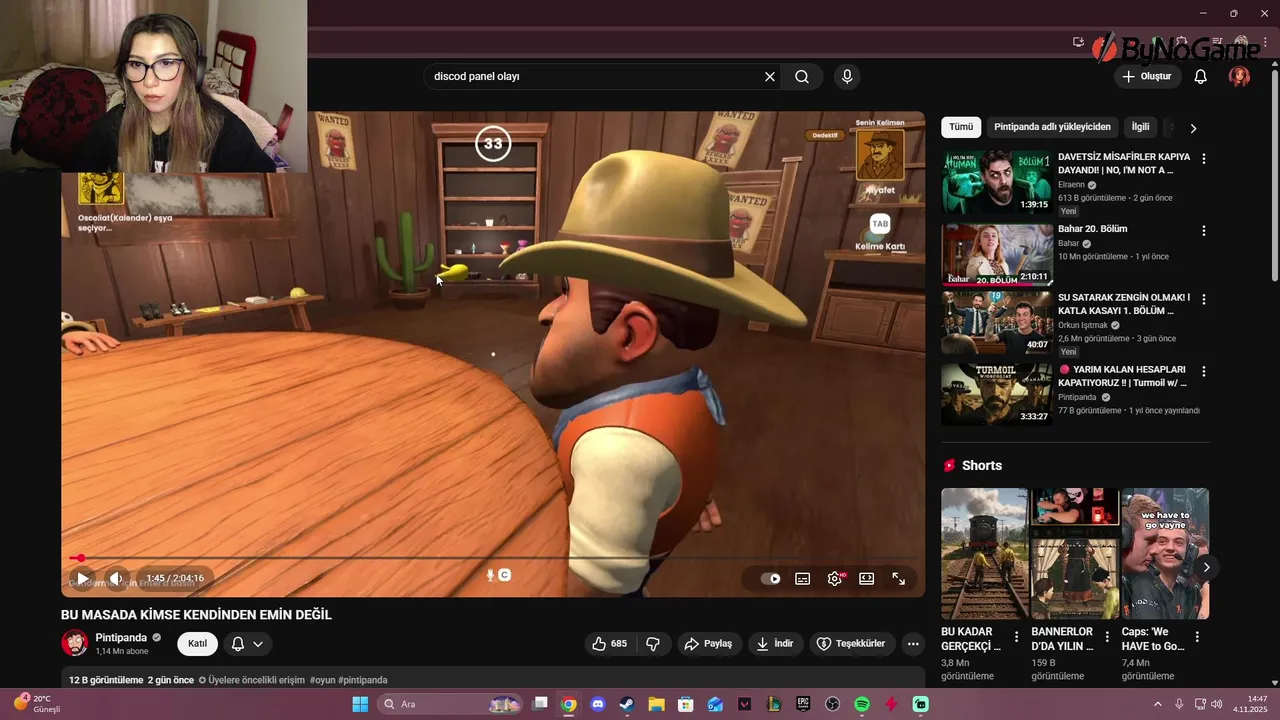Open the Oluştur create button
Screen dimensions: 1280x720
pyautogui.click(x=1147, y=76)
